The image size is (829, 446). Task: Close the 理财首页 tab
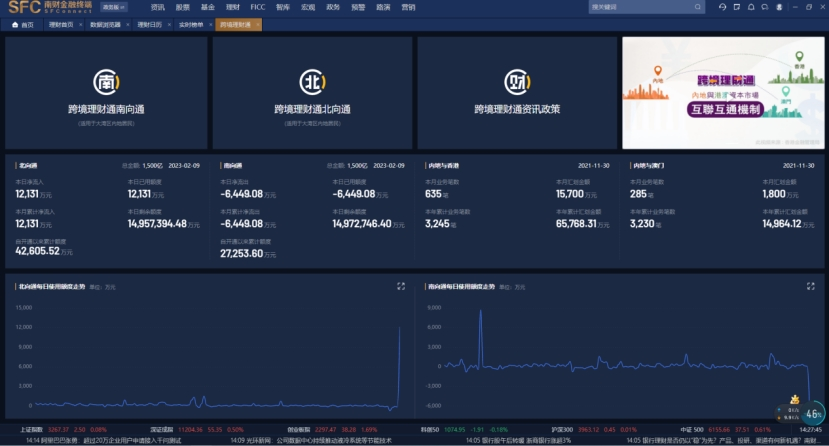(x=80, y=25)
